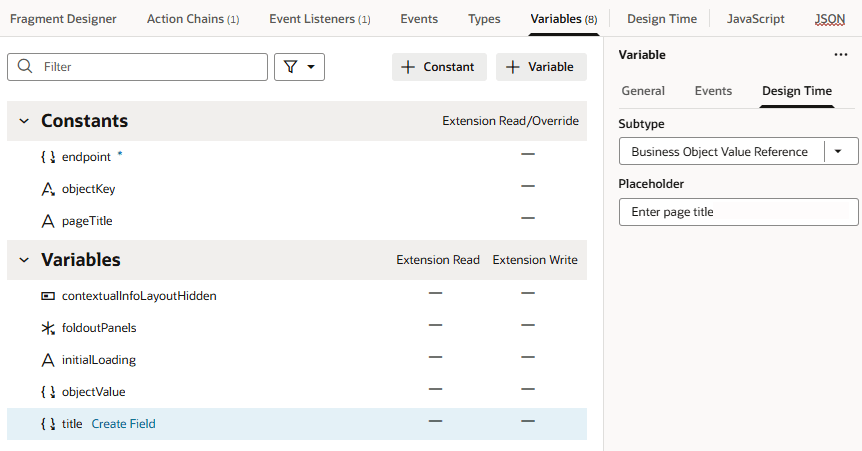Click the string type icon beside objectKey
This screenshot has width=862, height=451.
pos(48,189)
